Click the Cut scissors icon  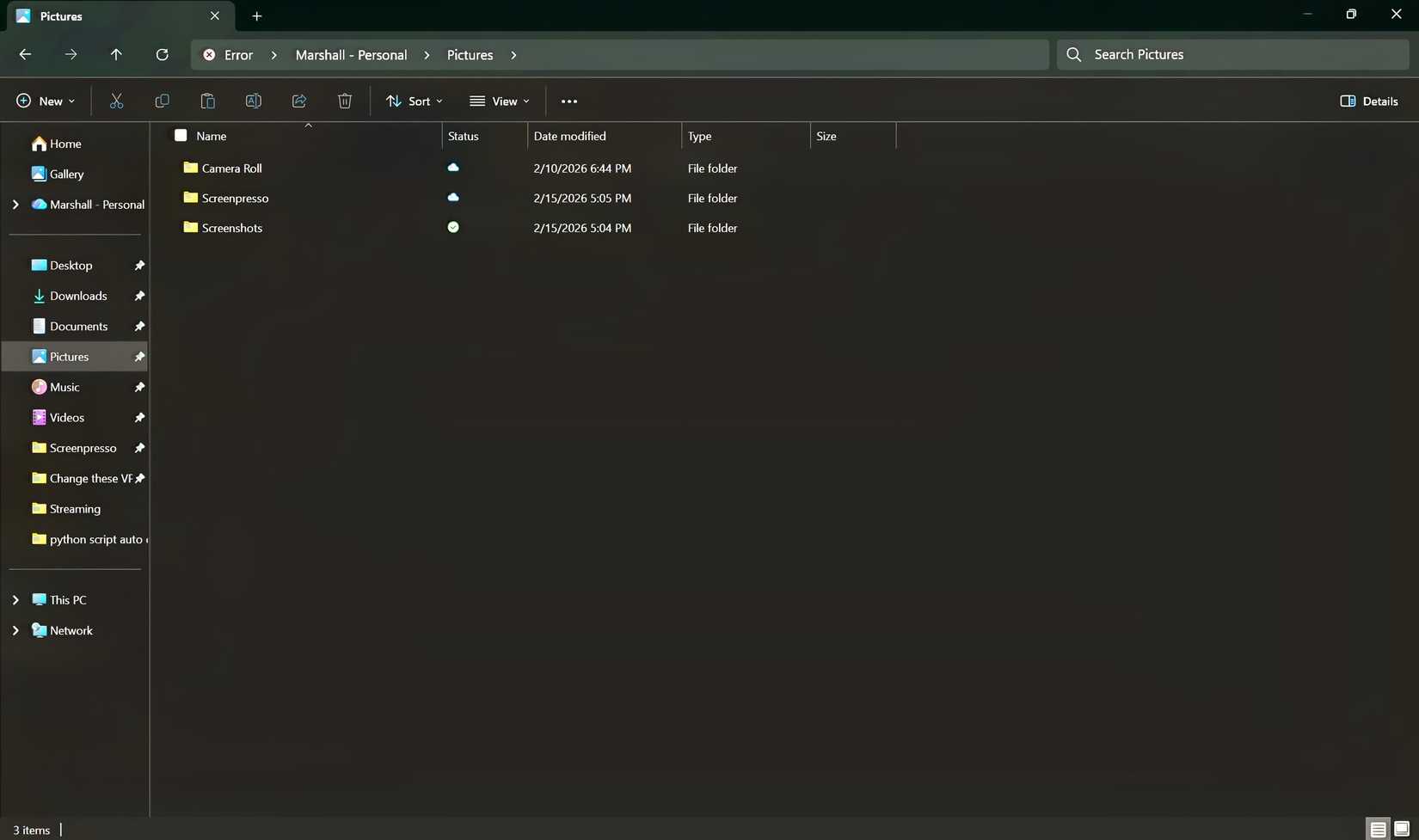click(x=117, y=101)
